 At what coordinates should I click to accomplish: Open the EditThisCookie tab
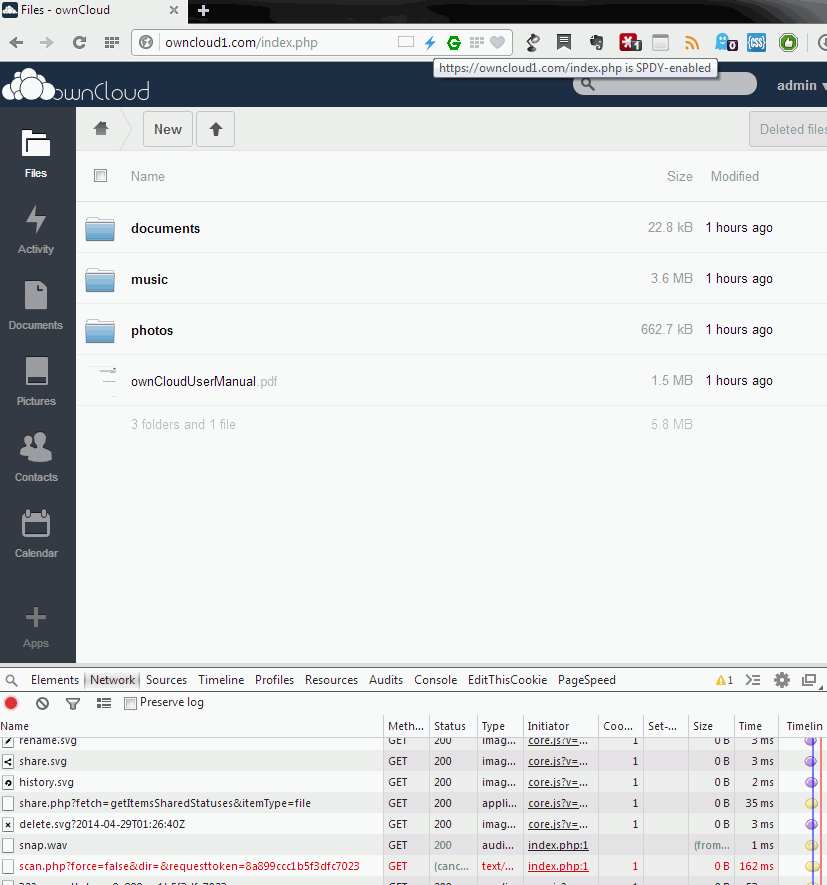pos(507,680)
